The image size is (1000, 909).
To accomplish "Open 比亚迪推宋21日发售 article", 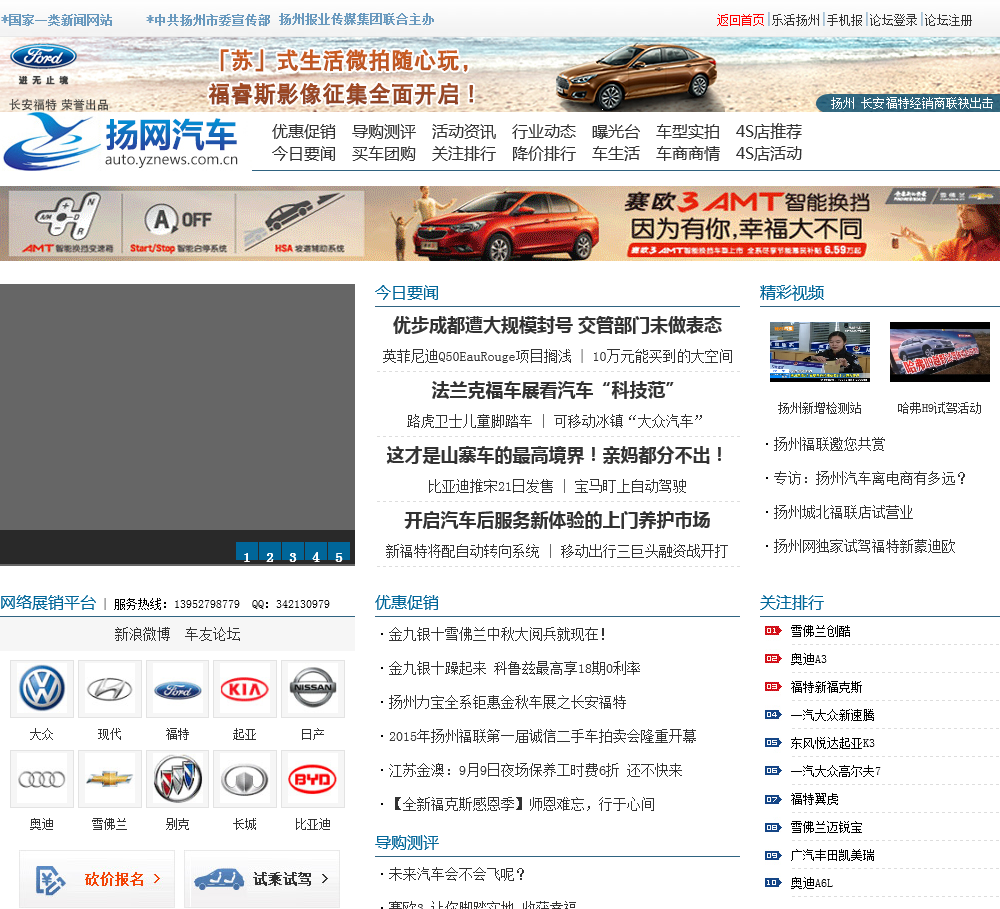I will [x=490, y=487].
